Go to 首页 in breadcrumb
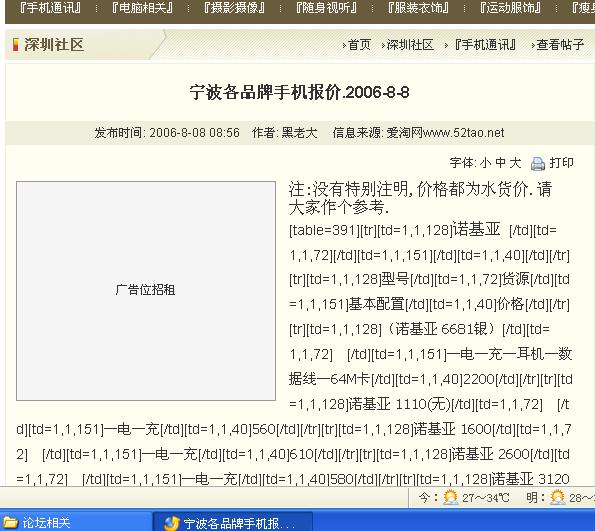The image size is (595, 531). coord(359,45)
